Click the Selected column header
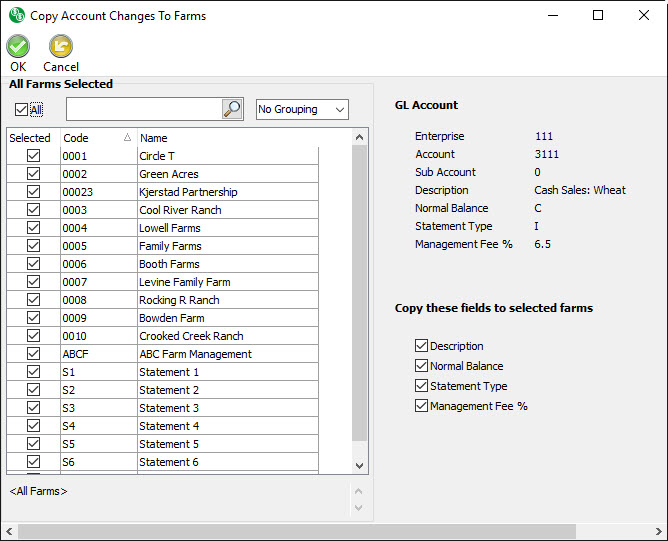The height and width of the screenshot is (541, 668). (x=31, y=138)
